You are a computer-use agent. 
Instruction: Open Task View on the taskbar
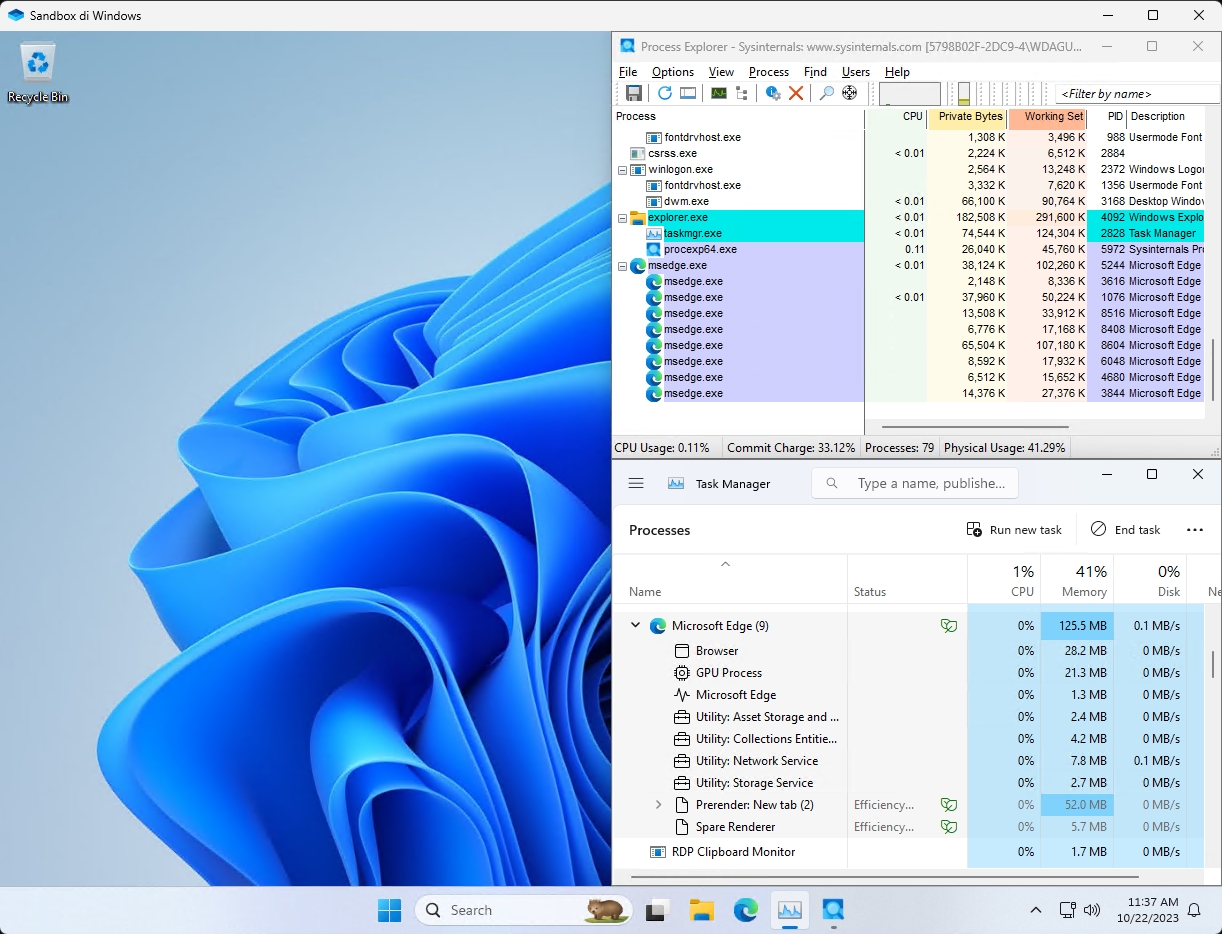pos(656,910)
